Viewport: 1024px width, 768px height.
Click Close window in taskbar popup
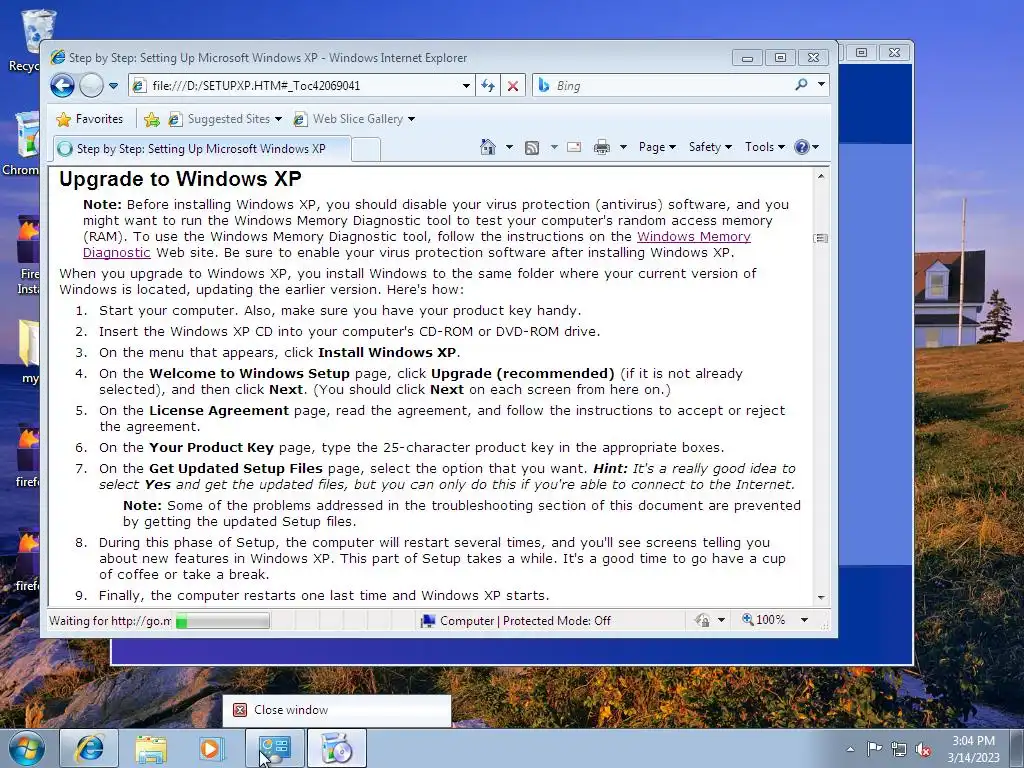tap(337, 710)
